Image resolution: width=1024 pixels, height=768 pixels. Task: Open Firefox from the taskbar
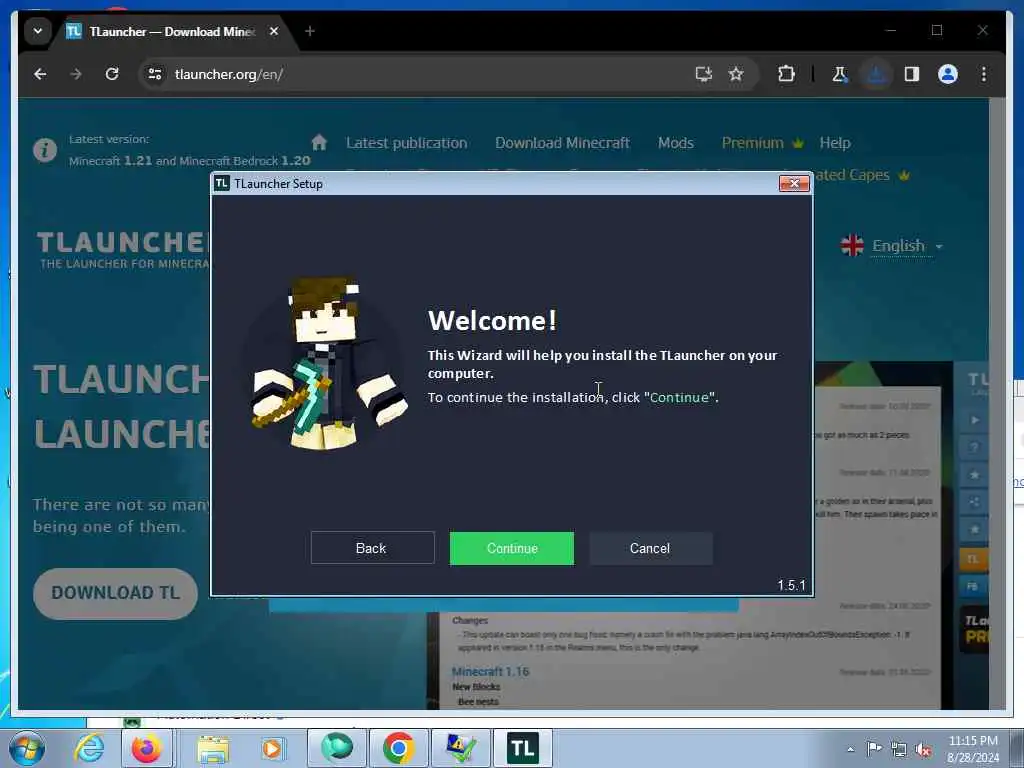tap(147, 748)
